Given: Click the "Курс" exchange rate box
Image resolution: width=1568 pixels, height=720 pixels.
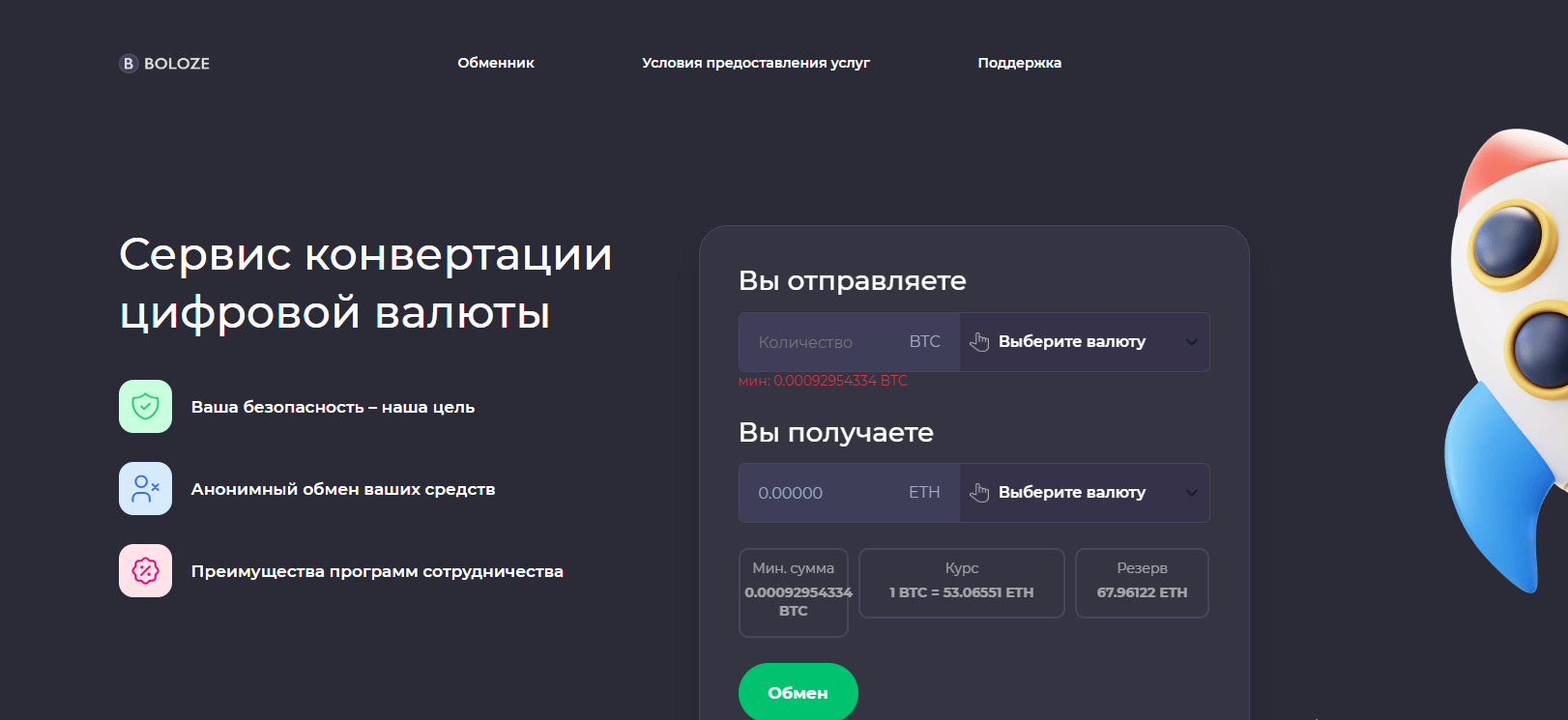Looking at the screenshot, I should tap(961, 583).
